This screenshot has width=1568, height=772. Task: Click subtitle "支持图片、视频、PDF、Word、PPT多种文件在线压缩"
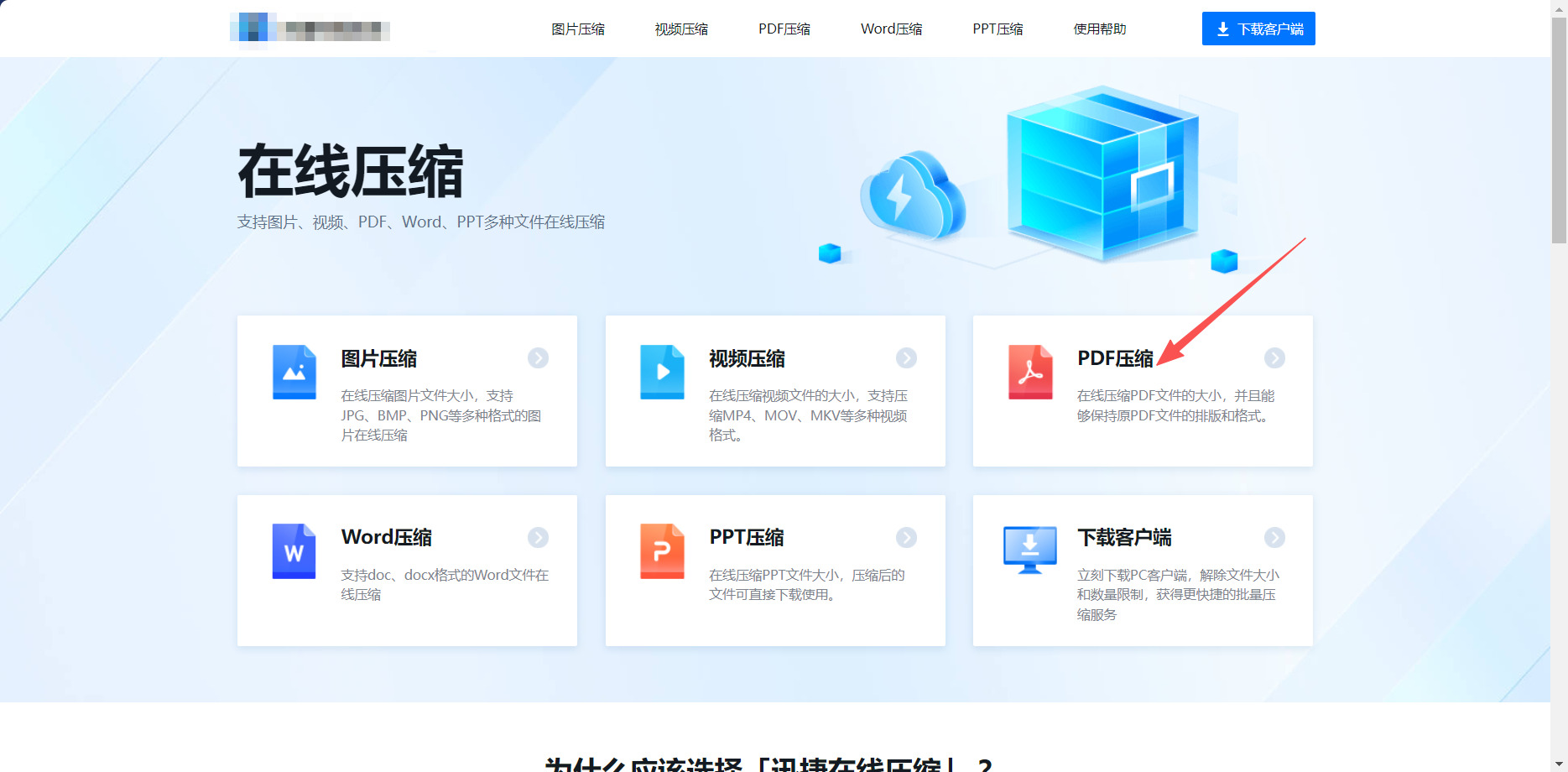pos(421,222)
